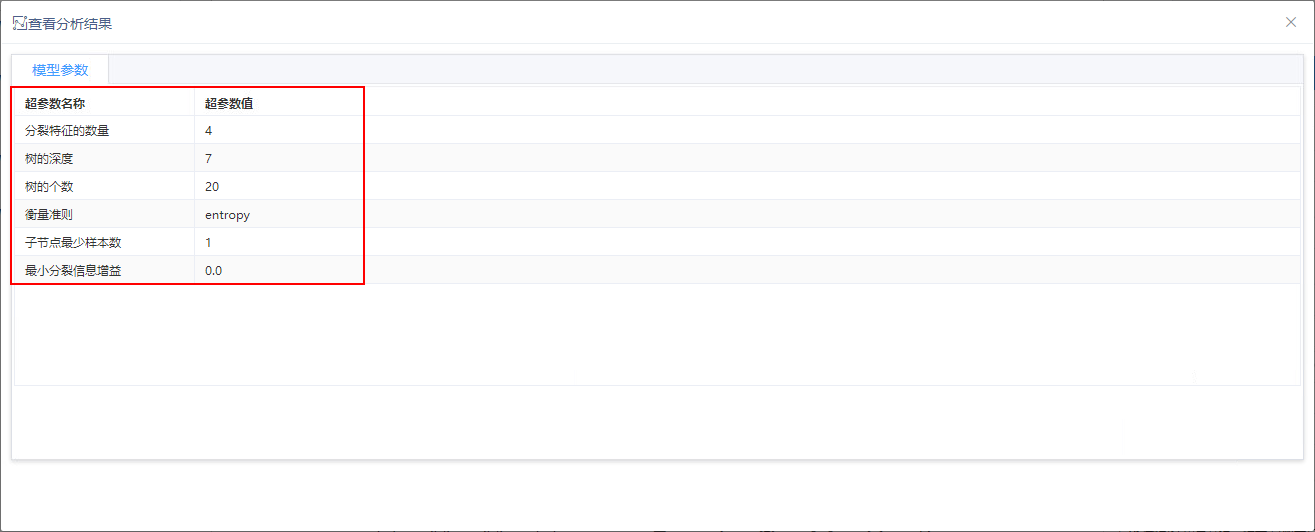
Task: Click the empty table area below rows
Action: [657, 334]
